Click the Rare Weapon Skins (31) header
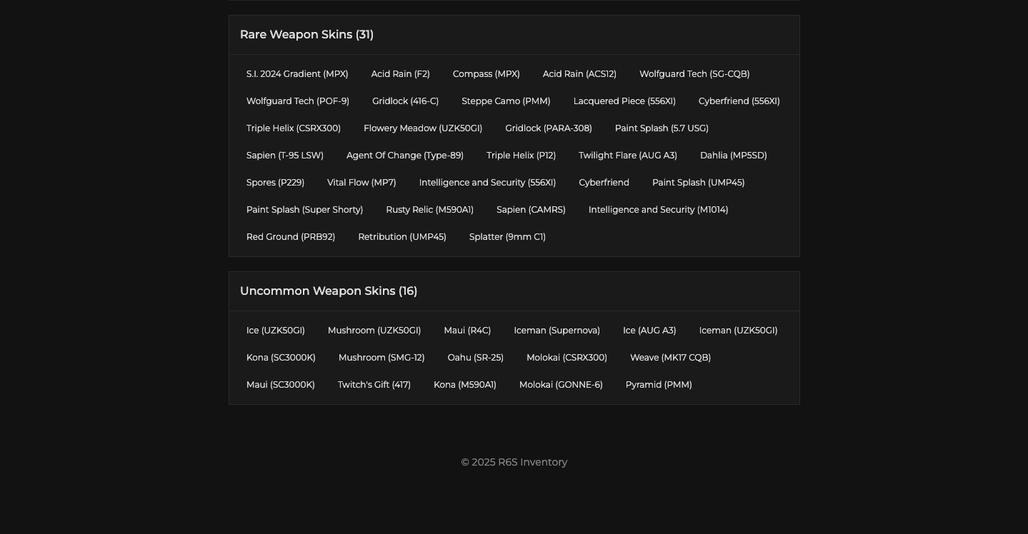 [x=307, y=35]
